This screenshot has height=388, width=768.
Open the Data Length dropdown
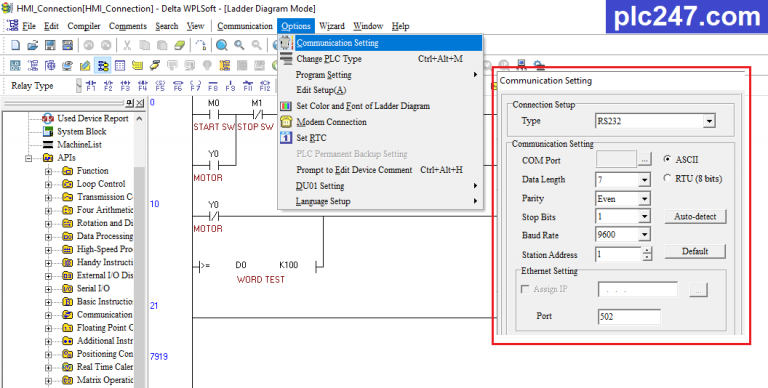645,180
